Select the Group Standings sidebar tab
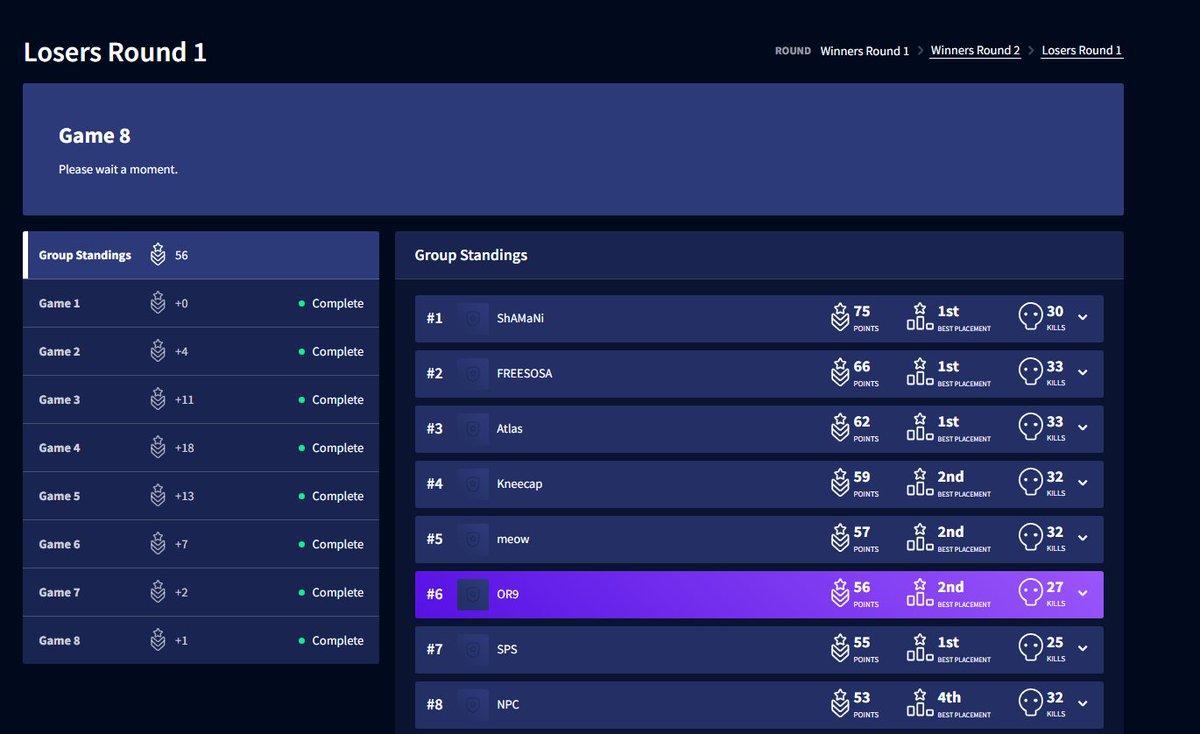Image resolution: width=1200 pixels, height=734 pixels. 201,255
